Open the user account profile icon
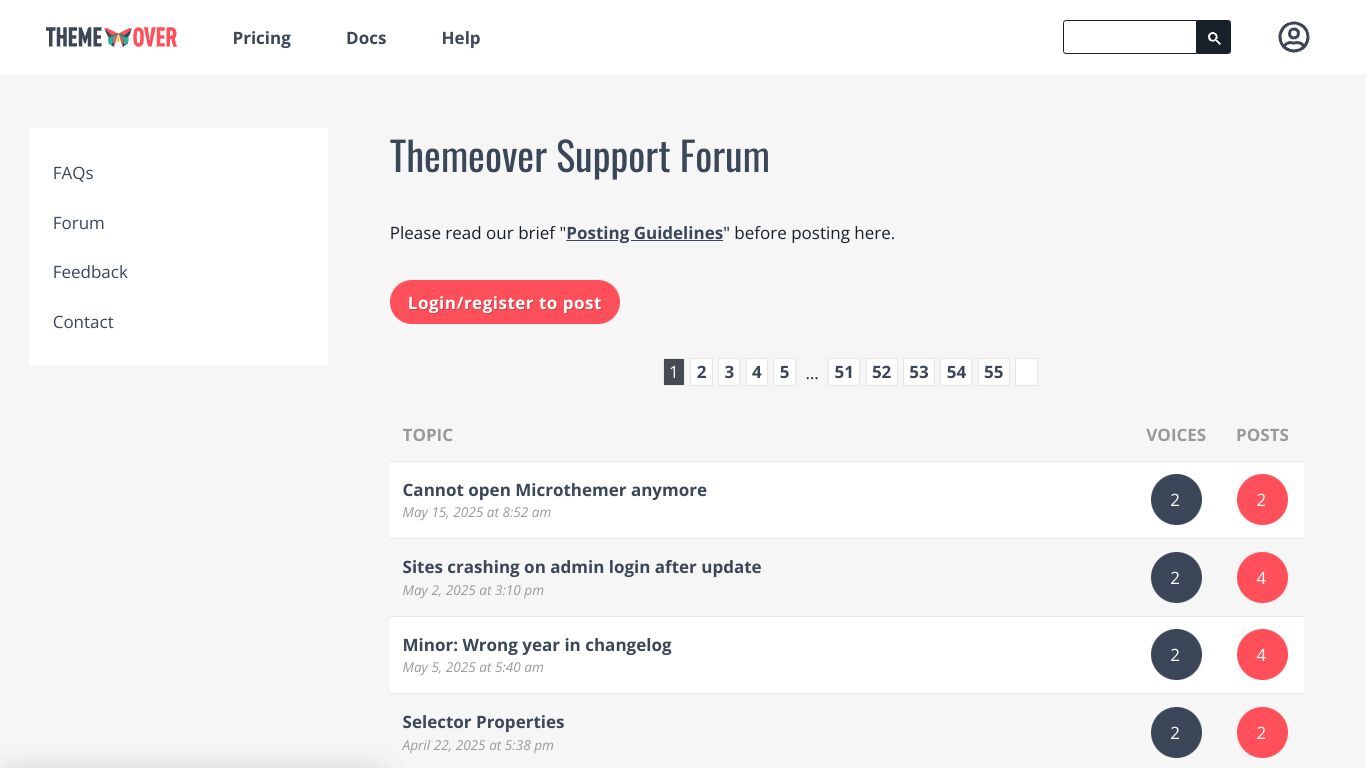1366x768 pixels. point(1293,37)
